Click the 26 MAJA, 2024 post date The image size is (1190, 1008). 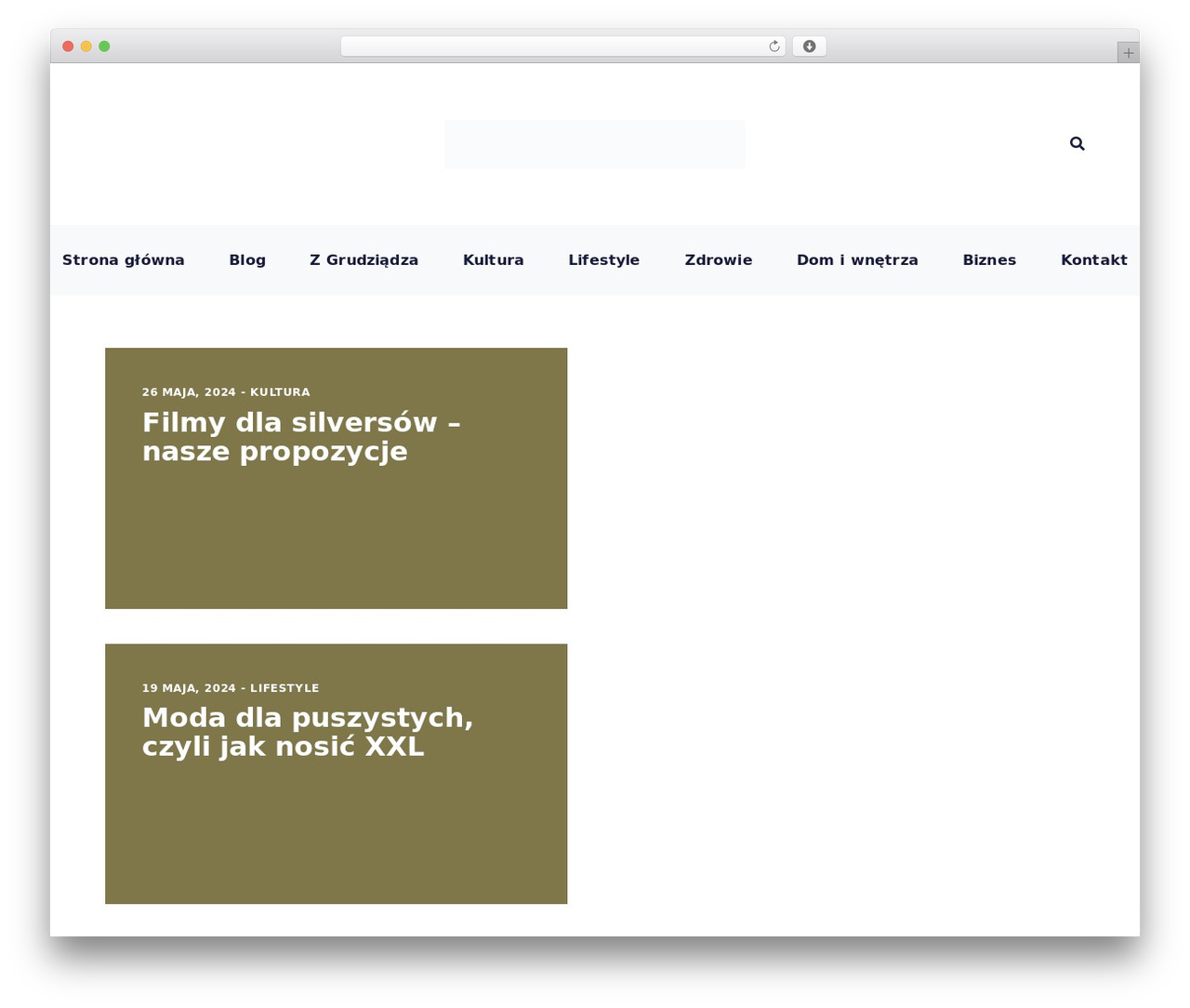[x=189, y=392]
